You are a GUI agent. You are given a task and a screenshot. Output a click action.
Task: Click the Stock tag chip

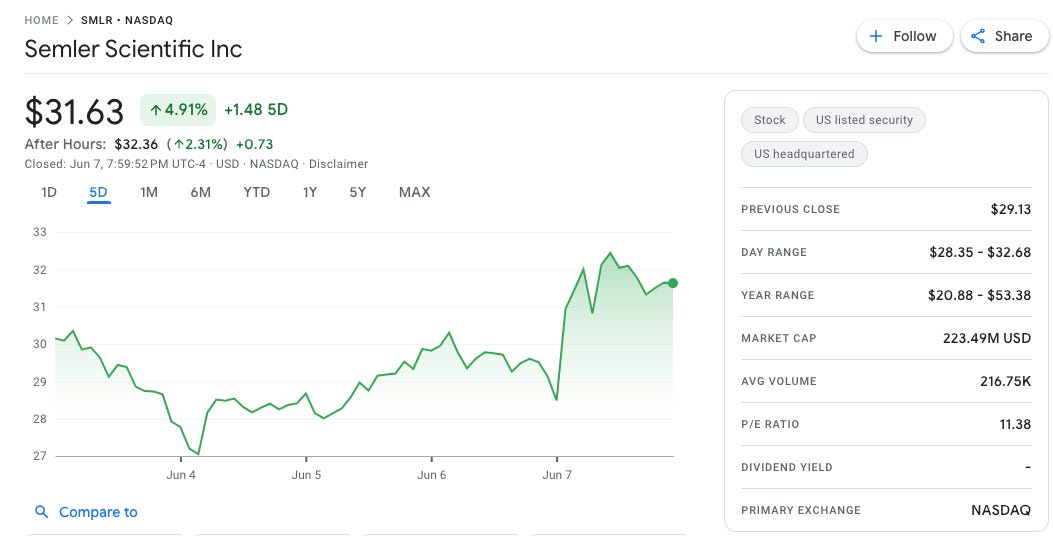[770, 120]
